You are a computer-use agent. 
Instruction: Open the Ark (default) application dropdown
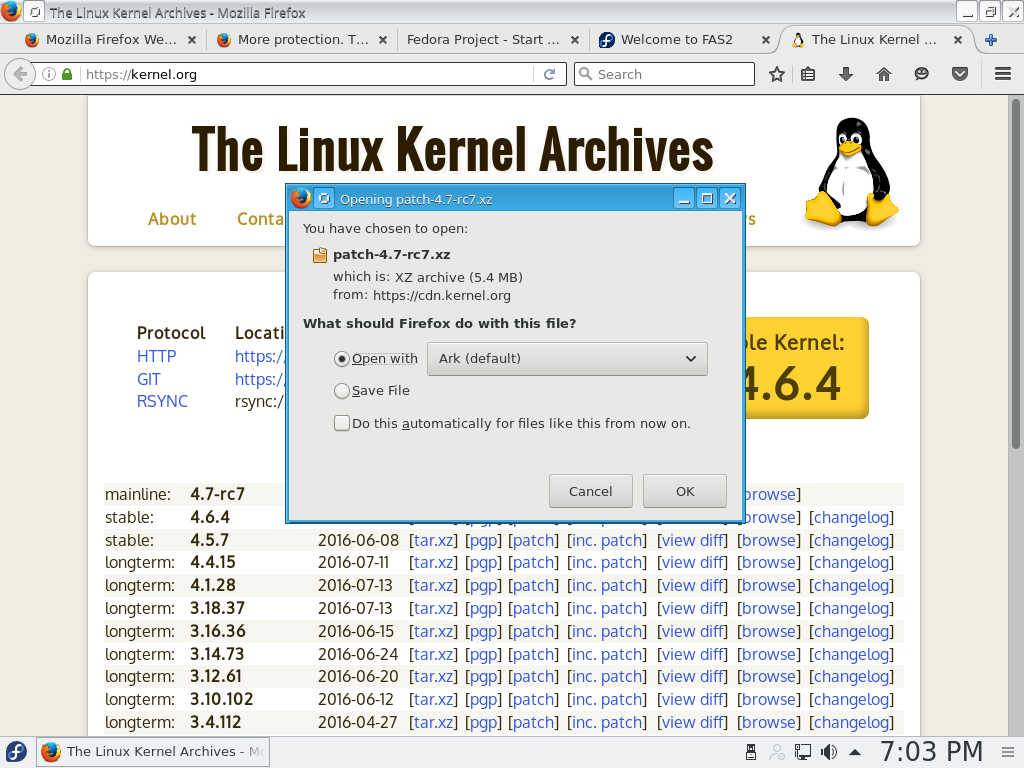point(567,359)
